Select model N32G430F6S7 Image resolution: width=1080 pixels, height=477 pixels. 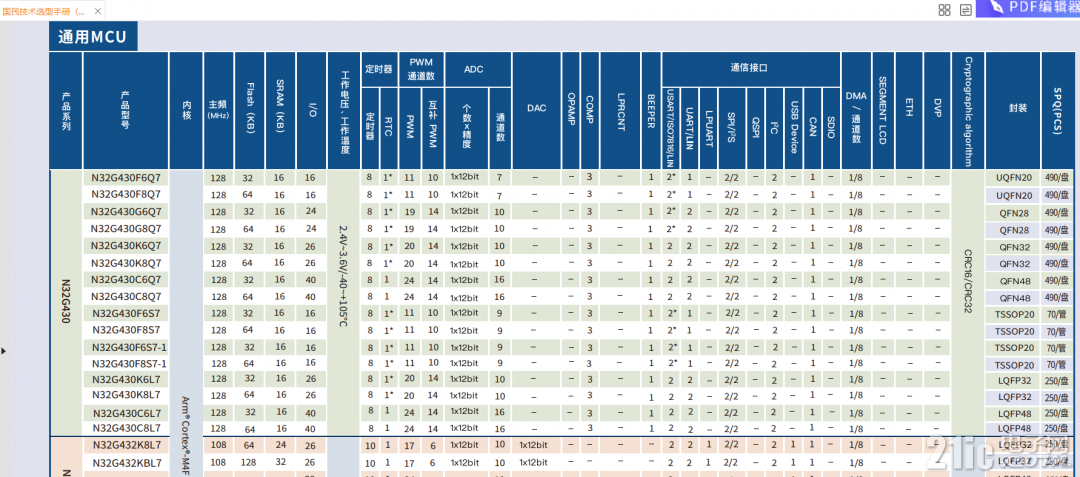(126, 313)
